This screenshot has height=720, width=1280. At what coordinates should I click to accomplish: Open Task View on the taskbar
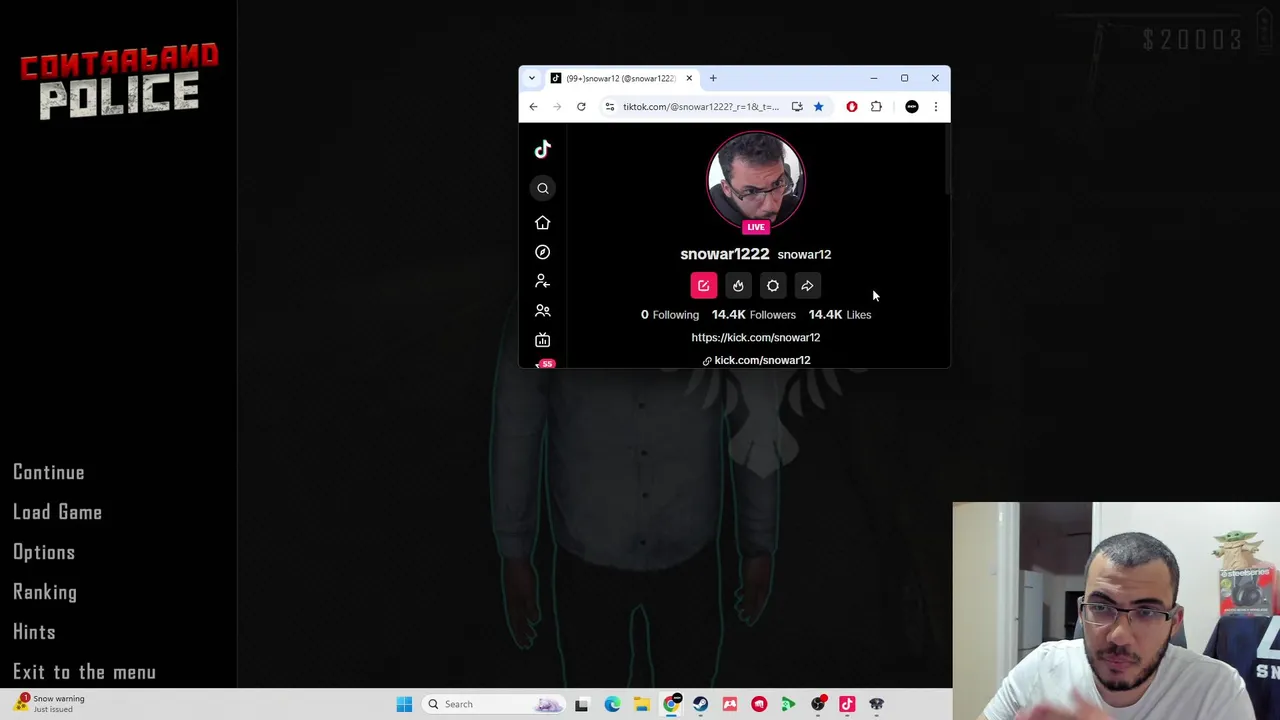582,704
